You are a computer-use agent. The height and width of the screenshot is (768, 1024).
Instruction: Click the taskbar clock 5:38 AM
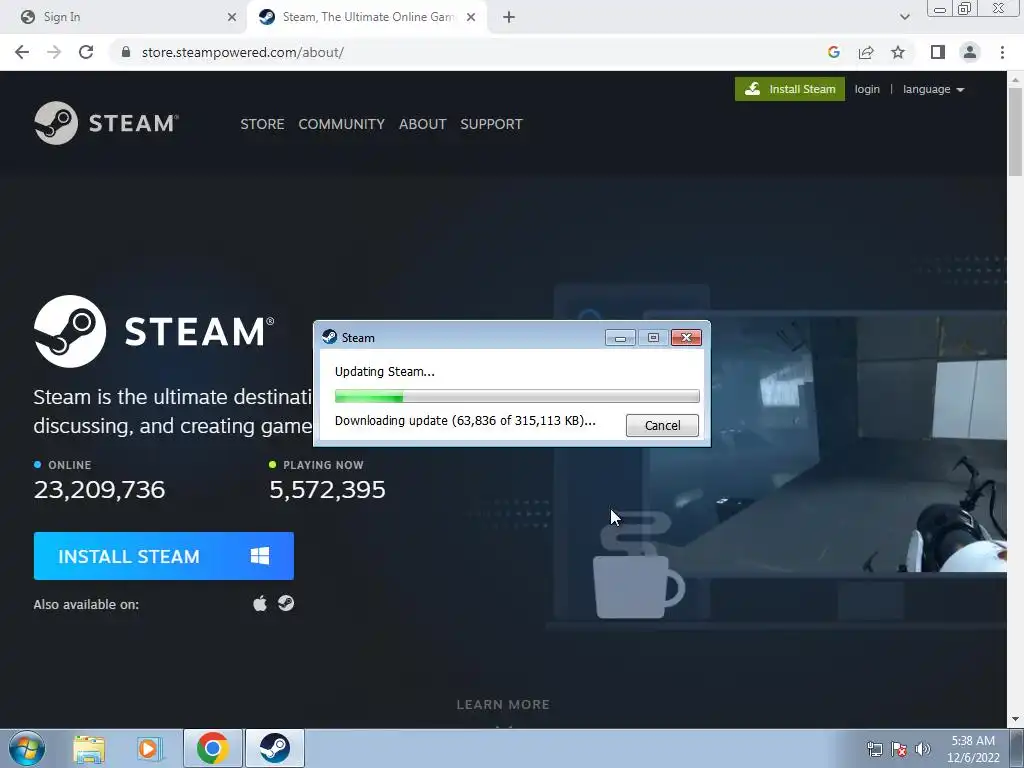[973, 749]
